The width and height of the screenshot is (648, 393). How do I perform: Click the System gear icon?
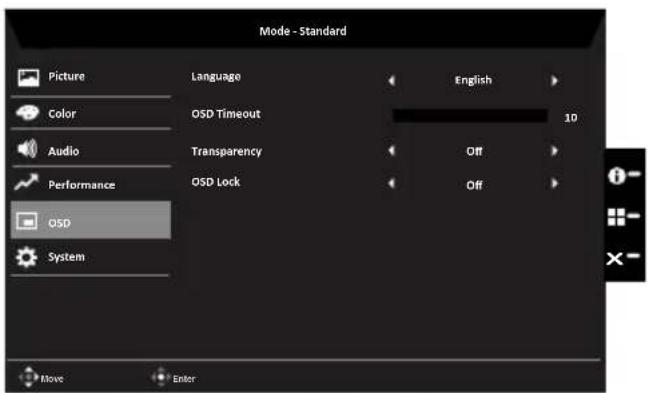(26, 257)
